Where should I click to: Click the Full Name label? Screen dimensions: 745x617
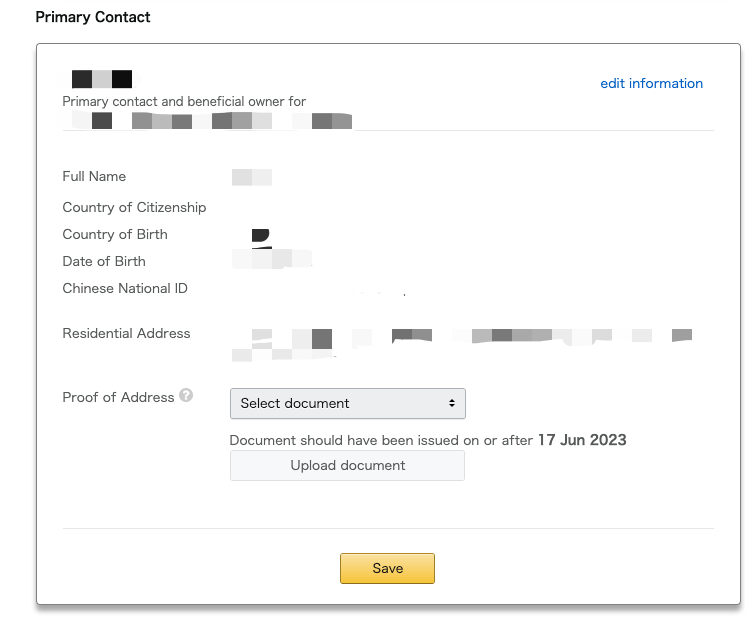pos(94,176)
